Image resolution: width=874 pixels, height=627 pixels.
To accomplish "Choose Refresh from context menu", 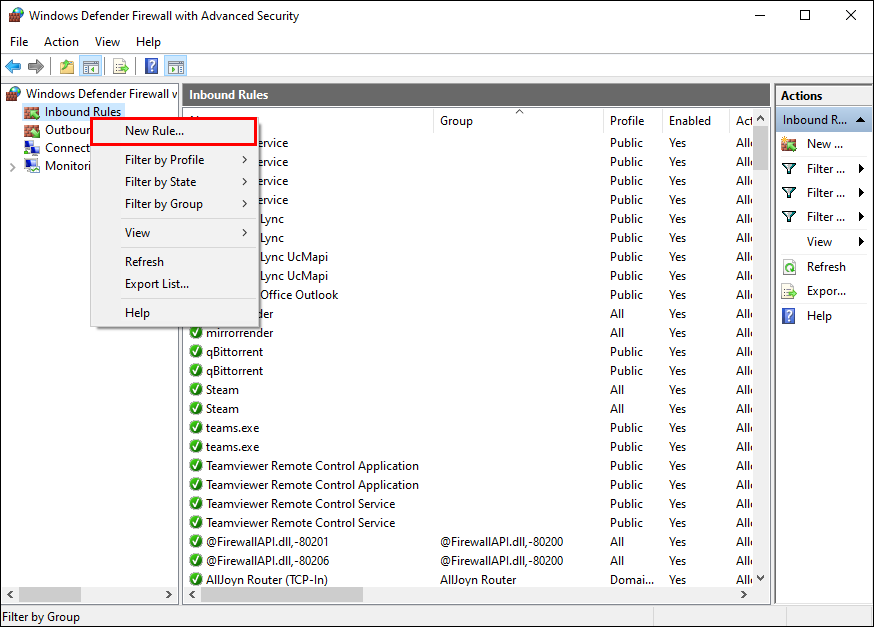I will click(x=173, y=262).
